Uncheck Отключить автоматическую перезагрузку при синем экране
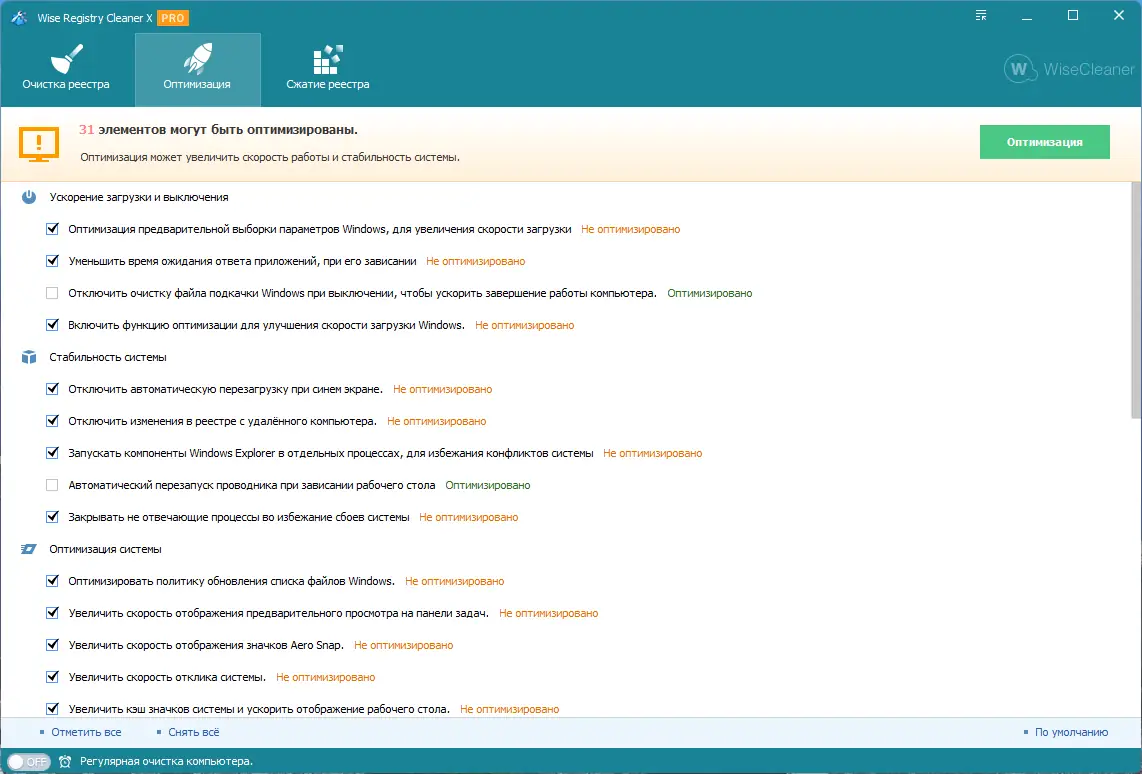 (52, 390)
